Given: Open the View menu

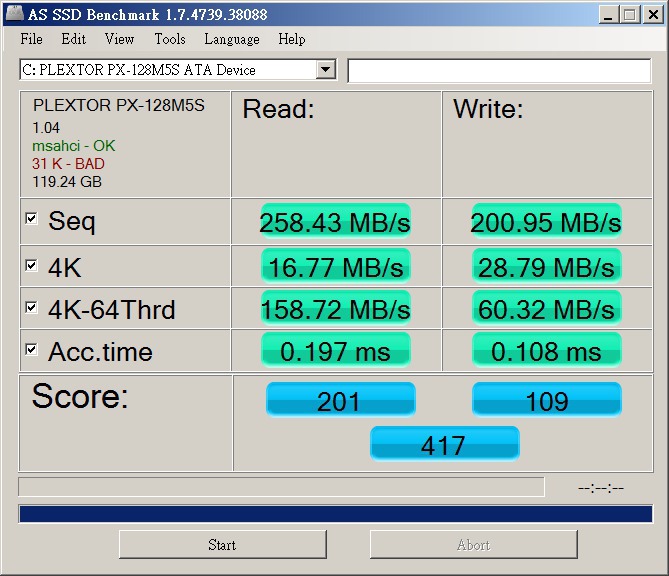Looking at the screenshot, I should [x=119, y=39].
